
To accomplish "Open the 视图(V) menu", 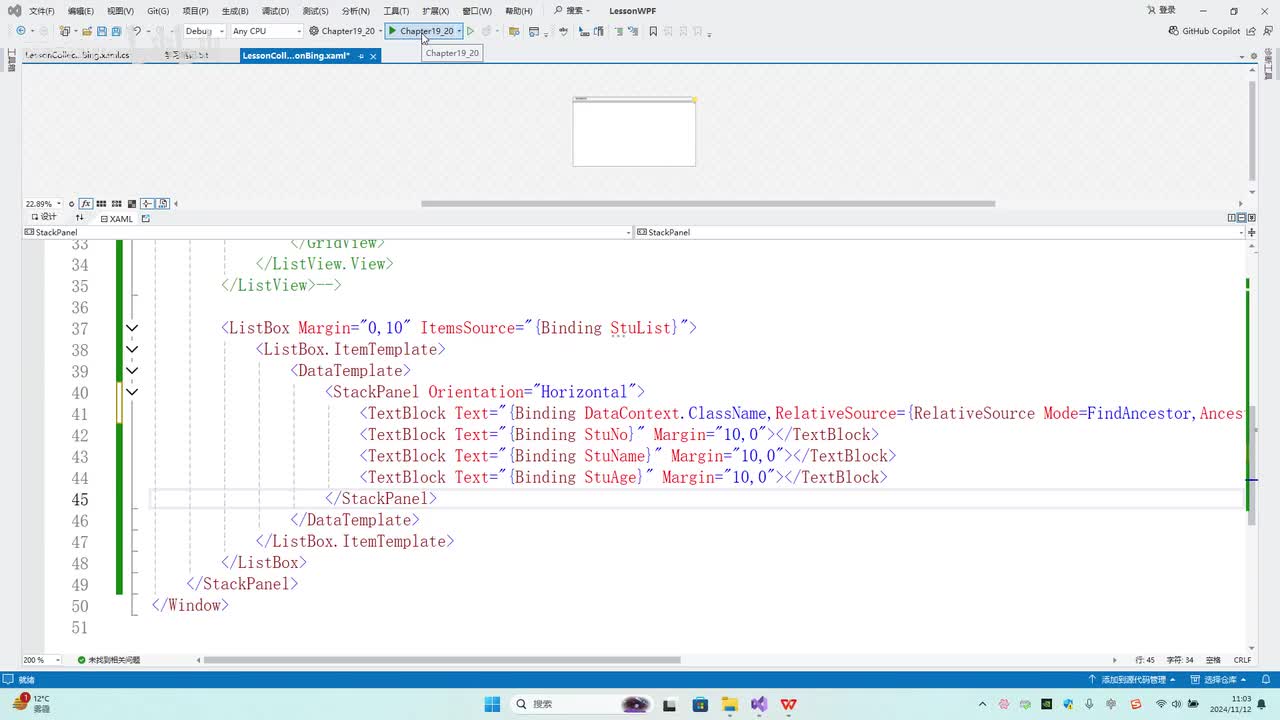I will tap(120, 11).
